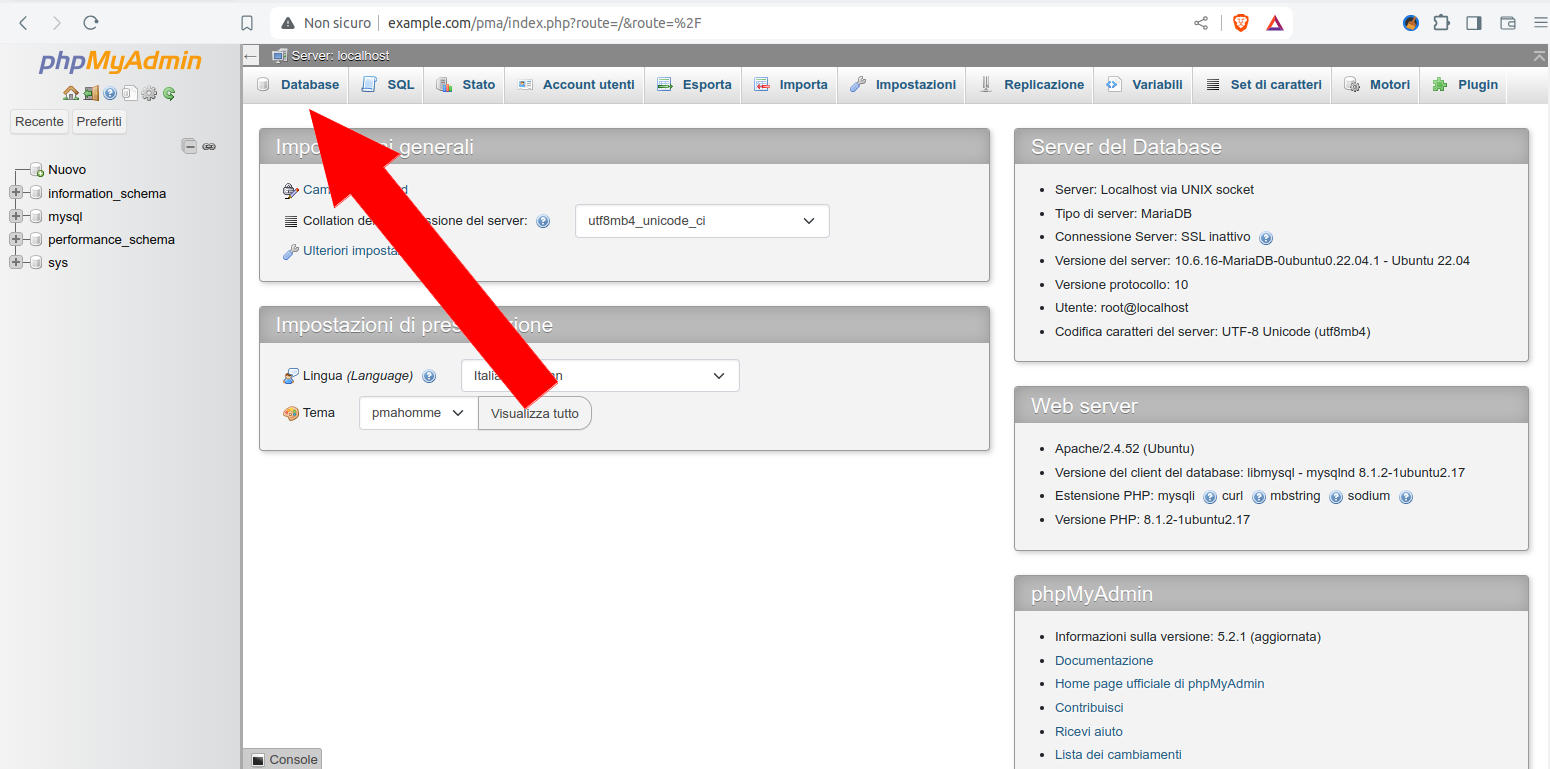The width and height of the screenshot is (1550, 769).
Task: Open the Documentazione link
Action: click(1104, 660)
